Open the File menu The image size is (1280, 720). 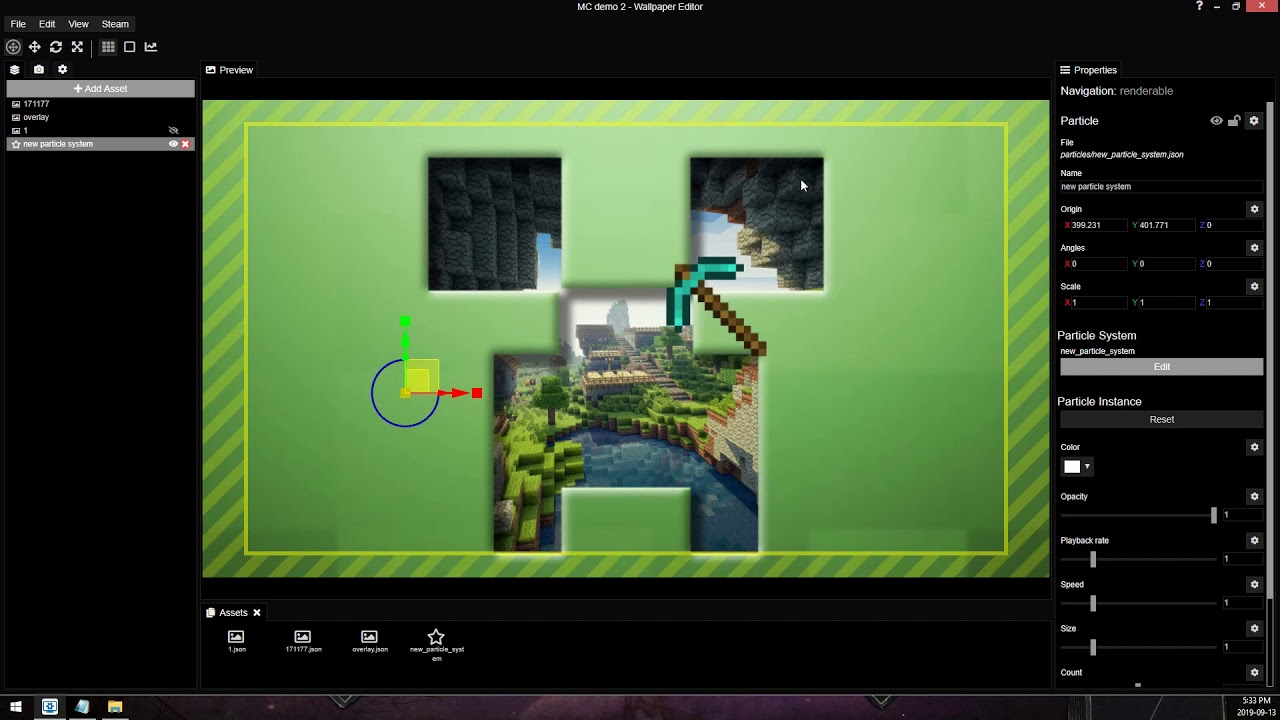click(x=18, y=24)
